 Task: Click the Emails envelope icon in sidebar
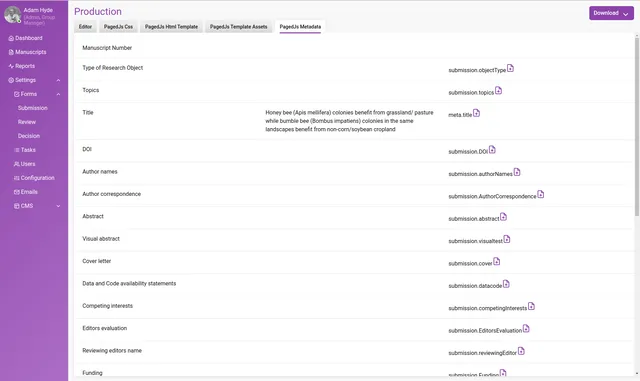[x=17, y=192]
